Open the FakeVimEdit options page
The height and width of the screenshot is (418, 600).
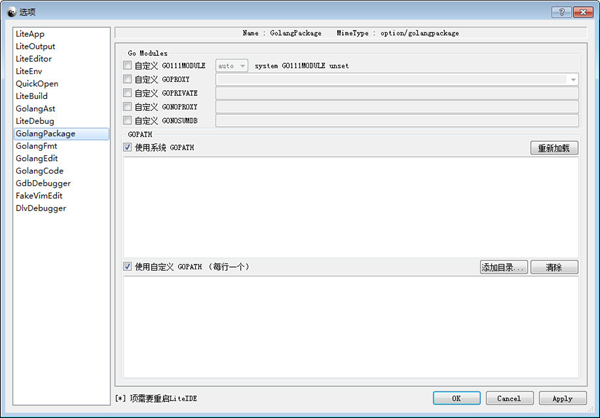coord(61,196)
